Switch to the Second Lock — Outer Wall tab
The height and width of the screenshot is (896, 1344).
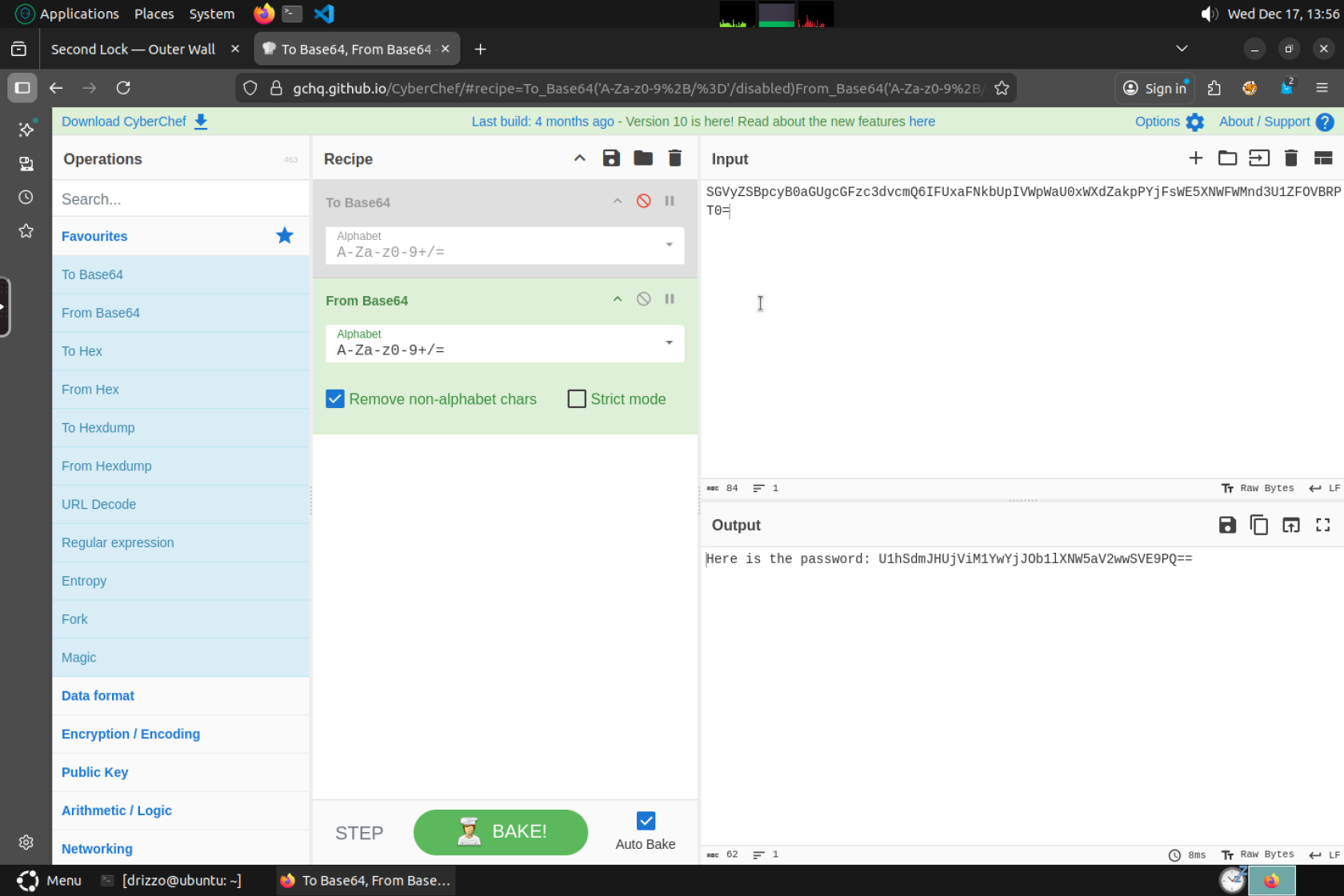click(133, 50)
